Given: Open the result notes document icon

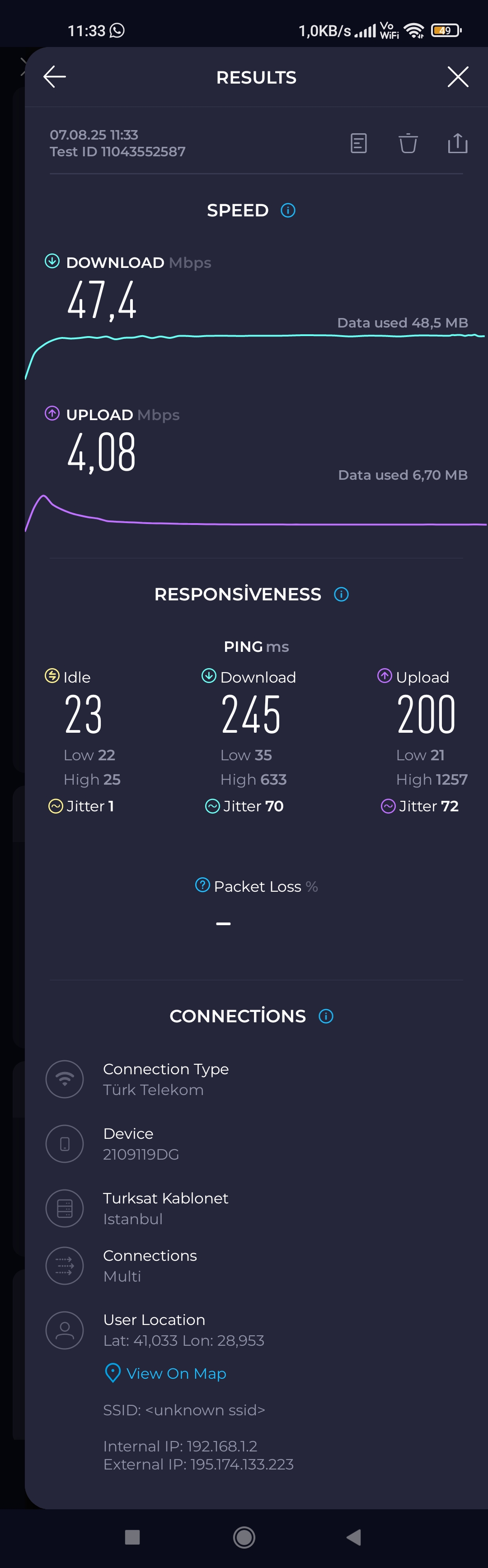Looking at the screenshot, I should [358, 143].
